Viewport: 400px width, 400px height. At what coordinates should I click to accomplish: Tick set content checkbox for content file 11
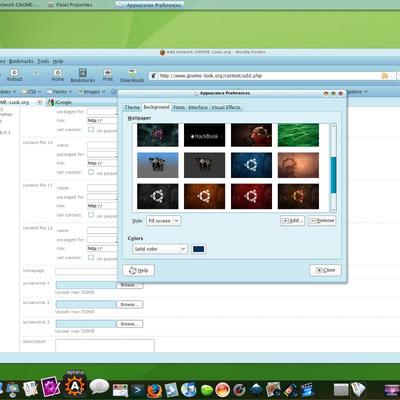coord(91,214)
